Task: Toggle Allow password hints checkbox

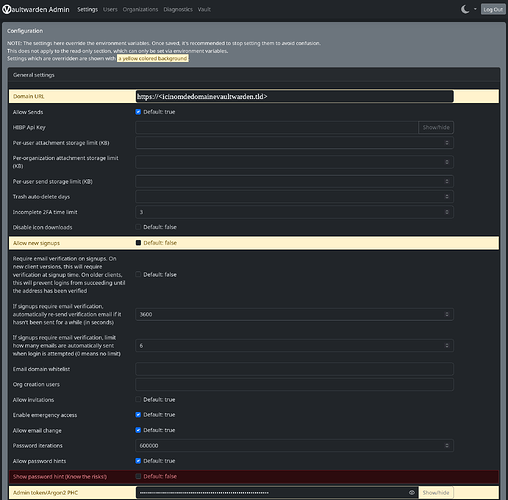Action: point(138,461)
